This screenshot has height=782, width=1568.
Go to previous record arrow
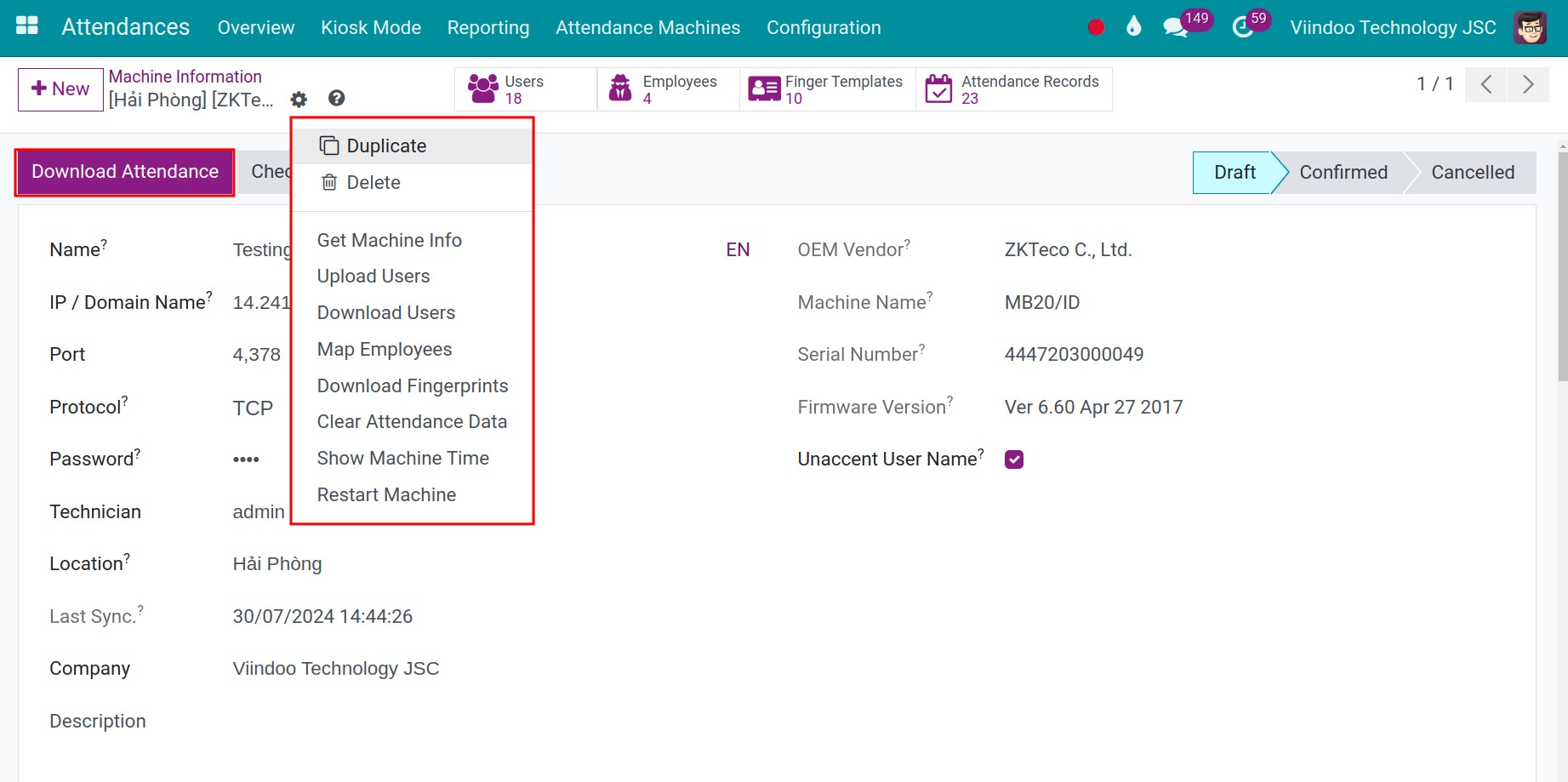point(1486,84)
